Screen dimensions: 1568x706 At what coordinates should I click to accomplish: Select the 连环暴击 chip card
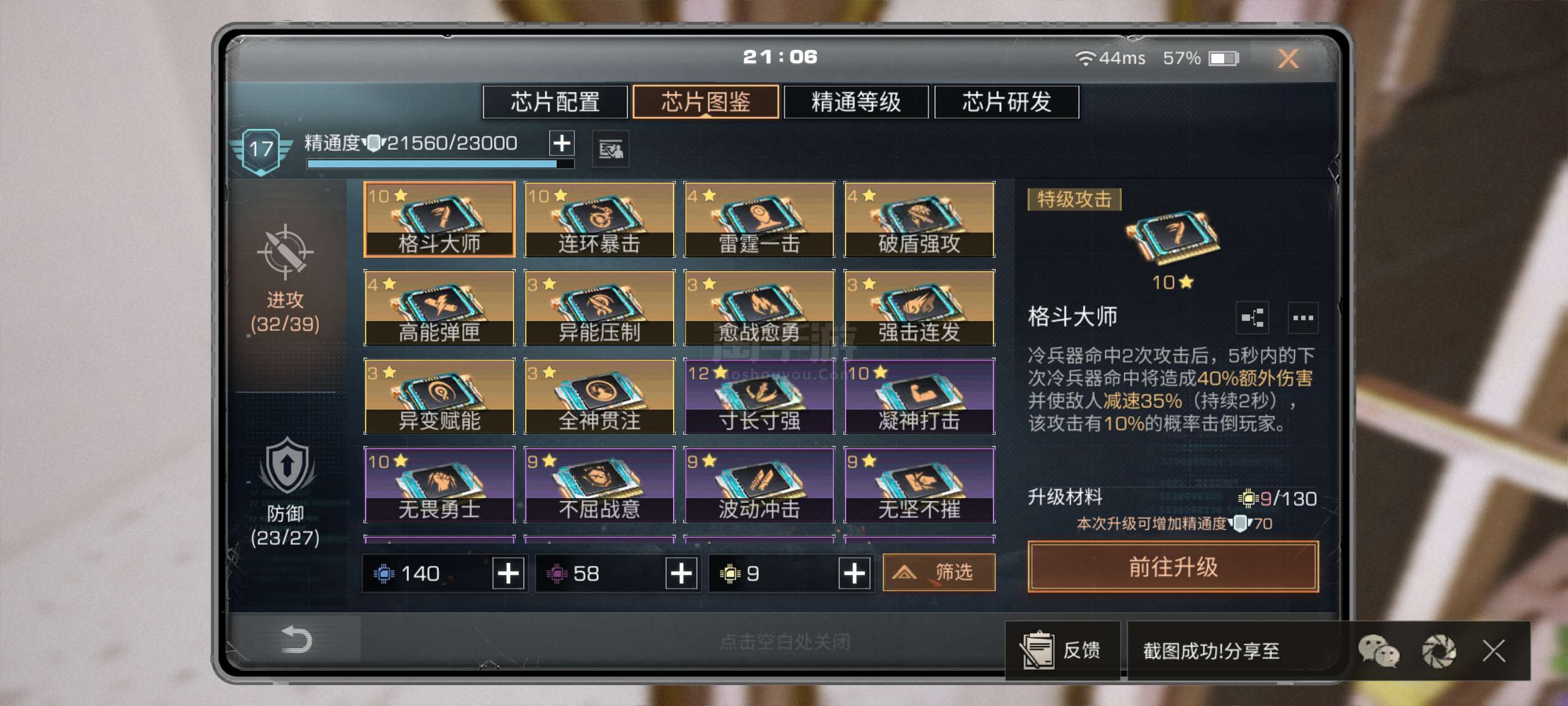coord(599,219)
